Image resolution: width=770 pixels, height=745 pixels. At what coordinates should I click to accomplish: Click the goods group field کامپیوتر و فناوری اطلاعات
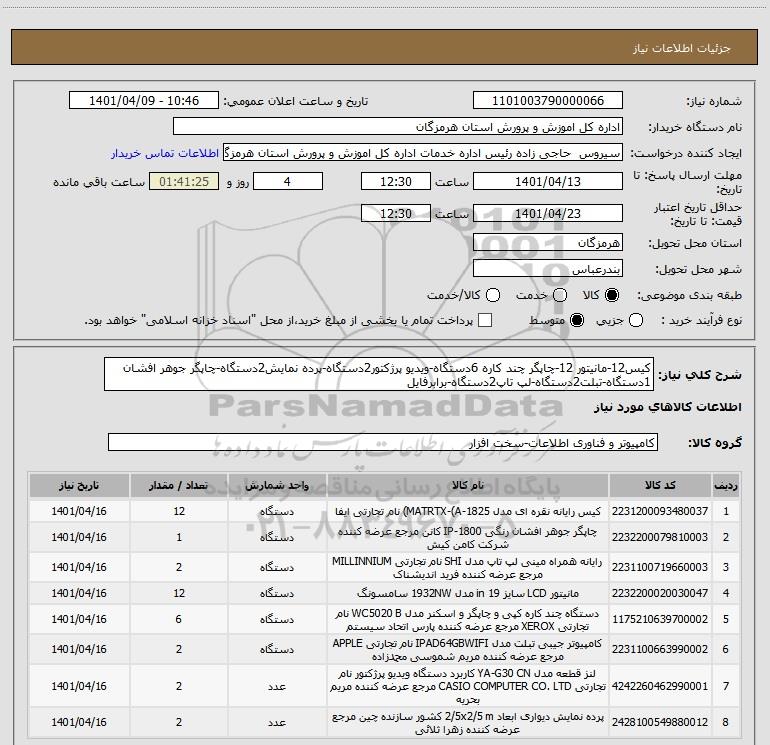[x=383, y=442]
